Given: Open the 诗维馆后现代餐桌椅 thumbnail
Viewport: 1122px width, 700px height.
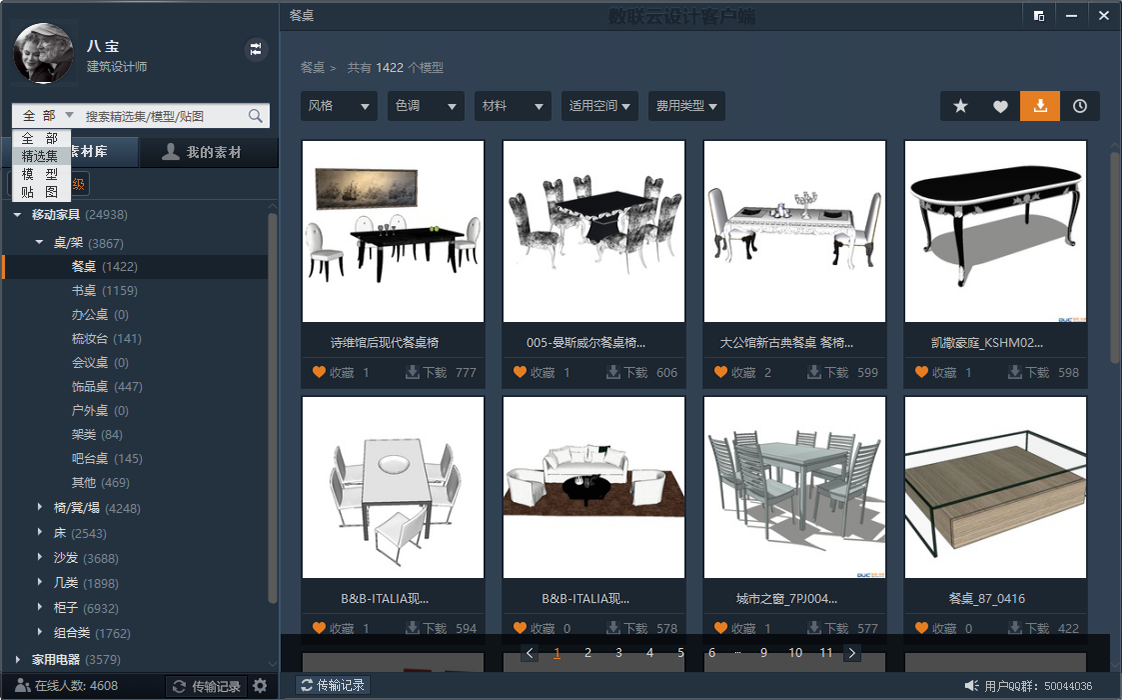Looking at the screenshot, I should pos(393,231).
